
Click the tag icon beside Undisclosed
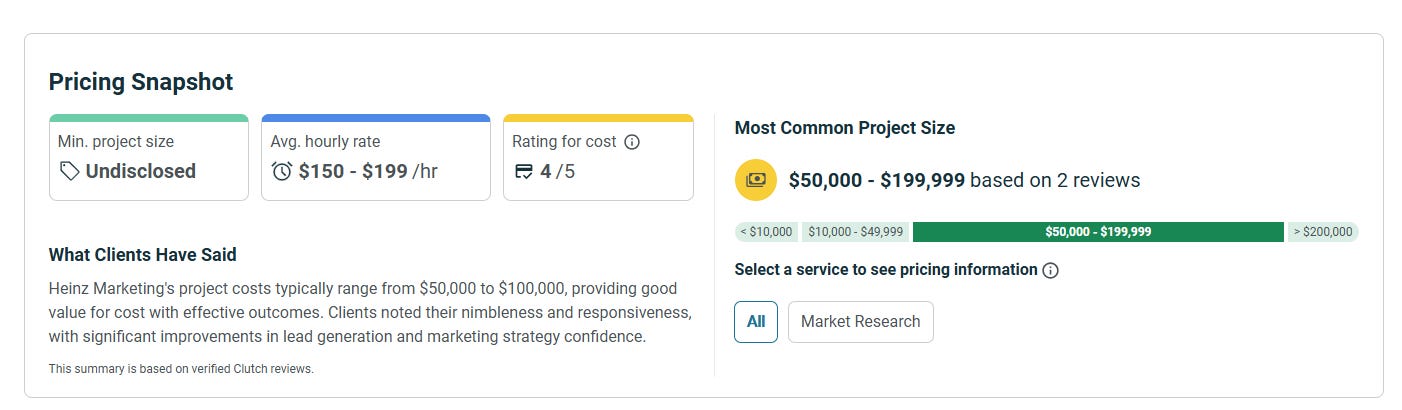pyautogui.click(x=69, y=172)
